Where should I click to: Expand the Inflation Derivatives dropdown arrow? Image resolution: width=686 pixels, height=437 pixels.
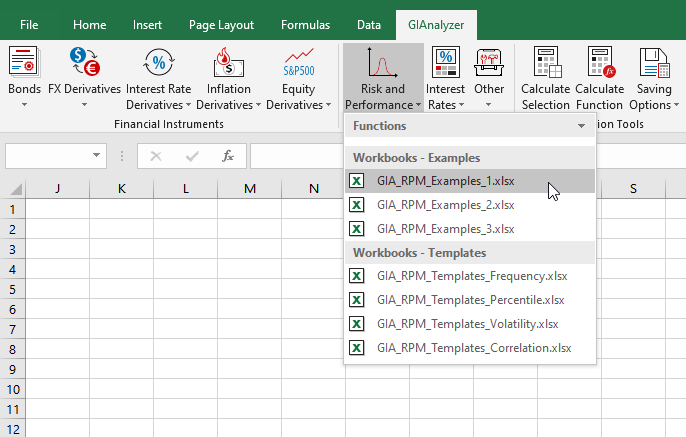pos(258,105)
